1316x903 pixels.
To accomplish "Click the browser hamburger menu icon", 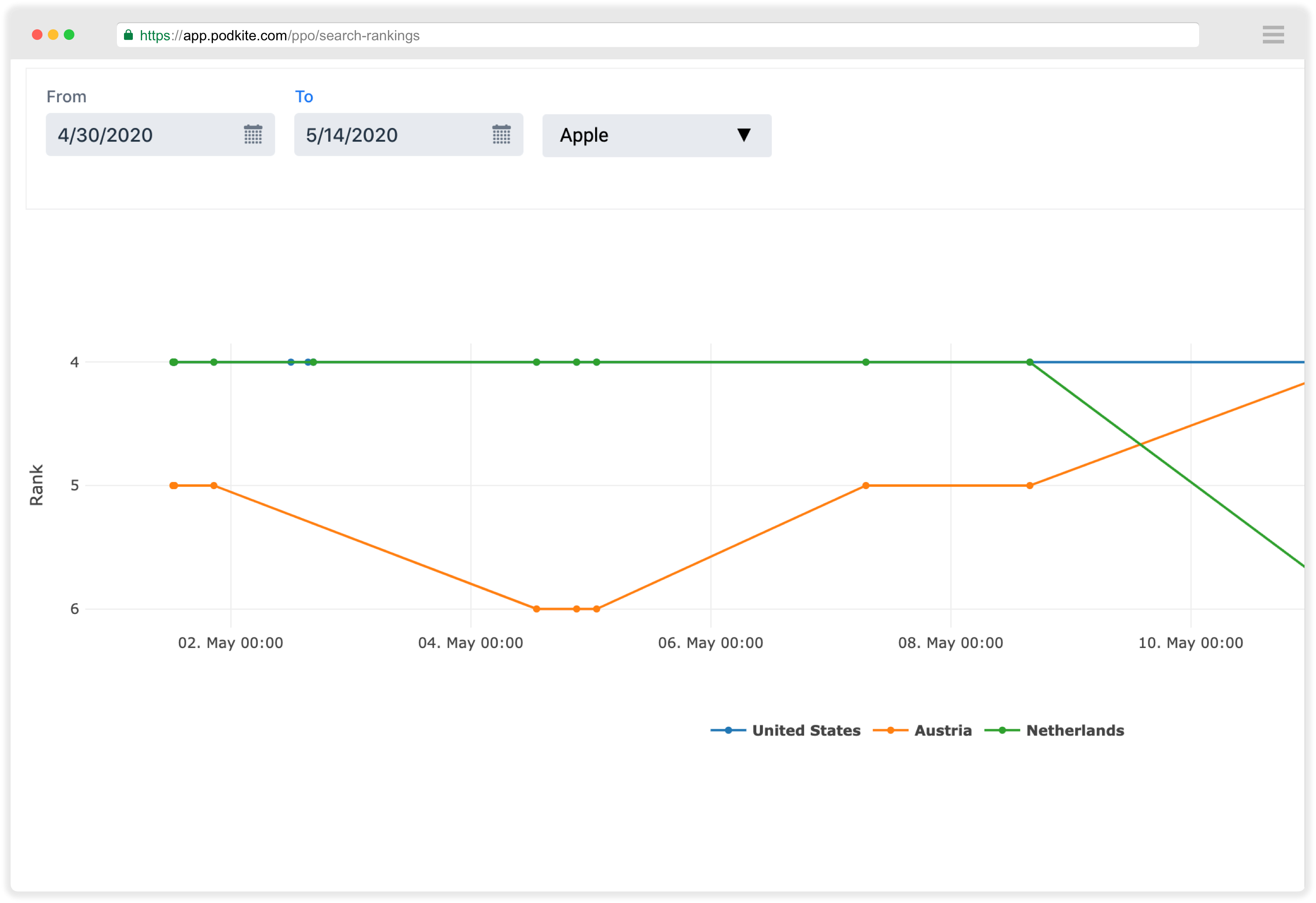I will point(1273,35).
